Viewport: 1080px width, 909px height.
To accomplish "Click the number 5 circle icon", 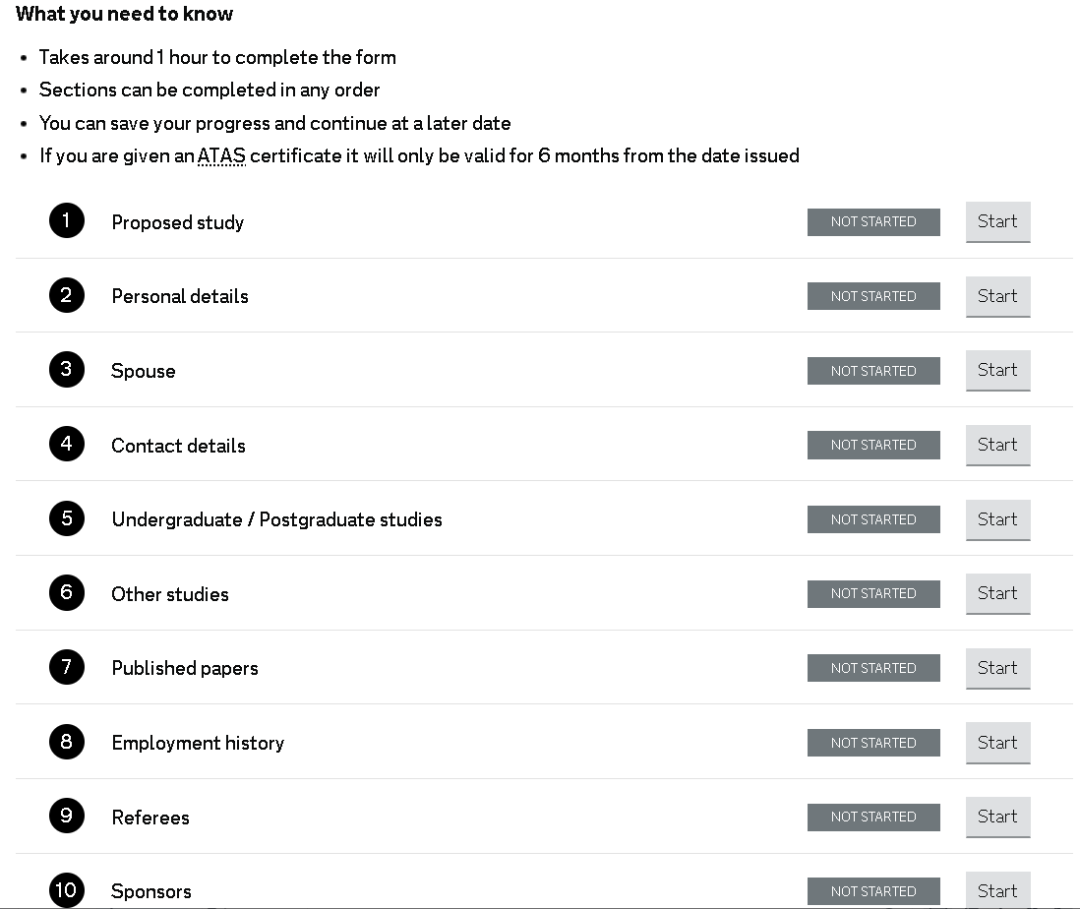I will (66, 519).
